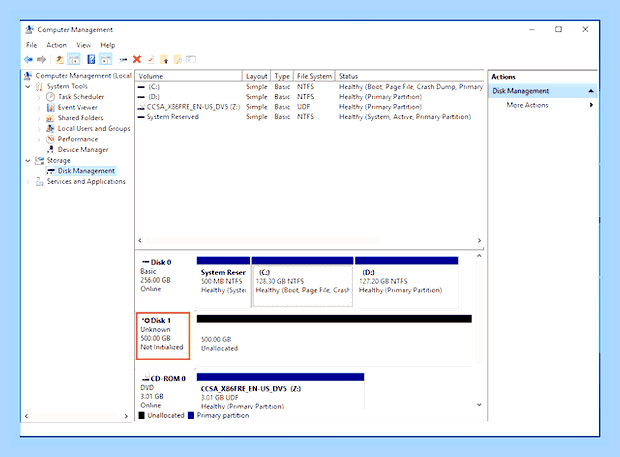Click disk view scroll down arrow
This screenshot has height=457, width=620.
[x=479, y=405]
